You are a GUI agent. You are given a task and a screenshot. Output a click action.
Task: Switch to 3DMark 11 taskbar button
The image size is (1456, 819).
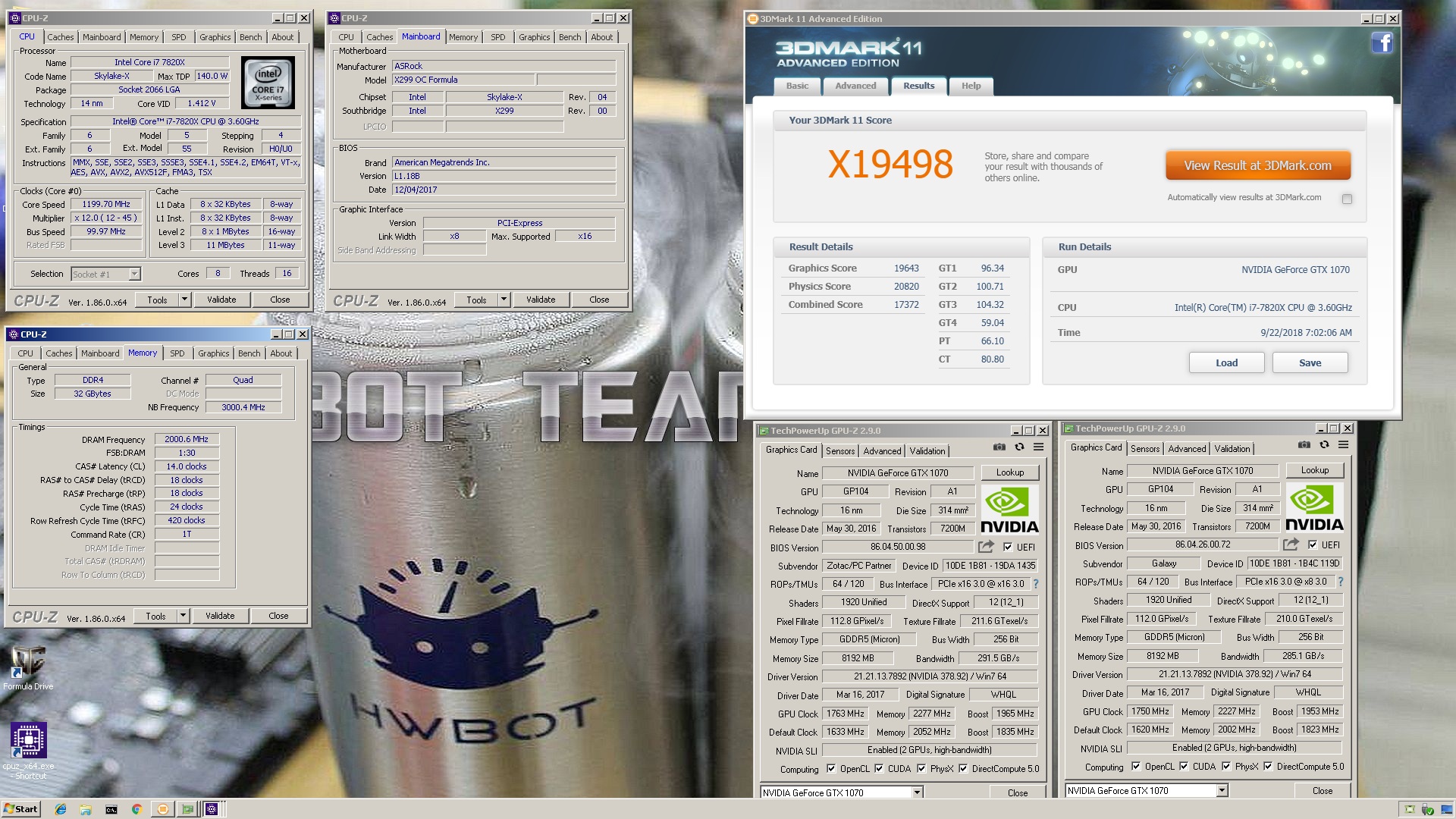(162, 809)
